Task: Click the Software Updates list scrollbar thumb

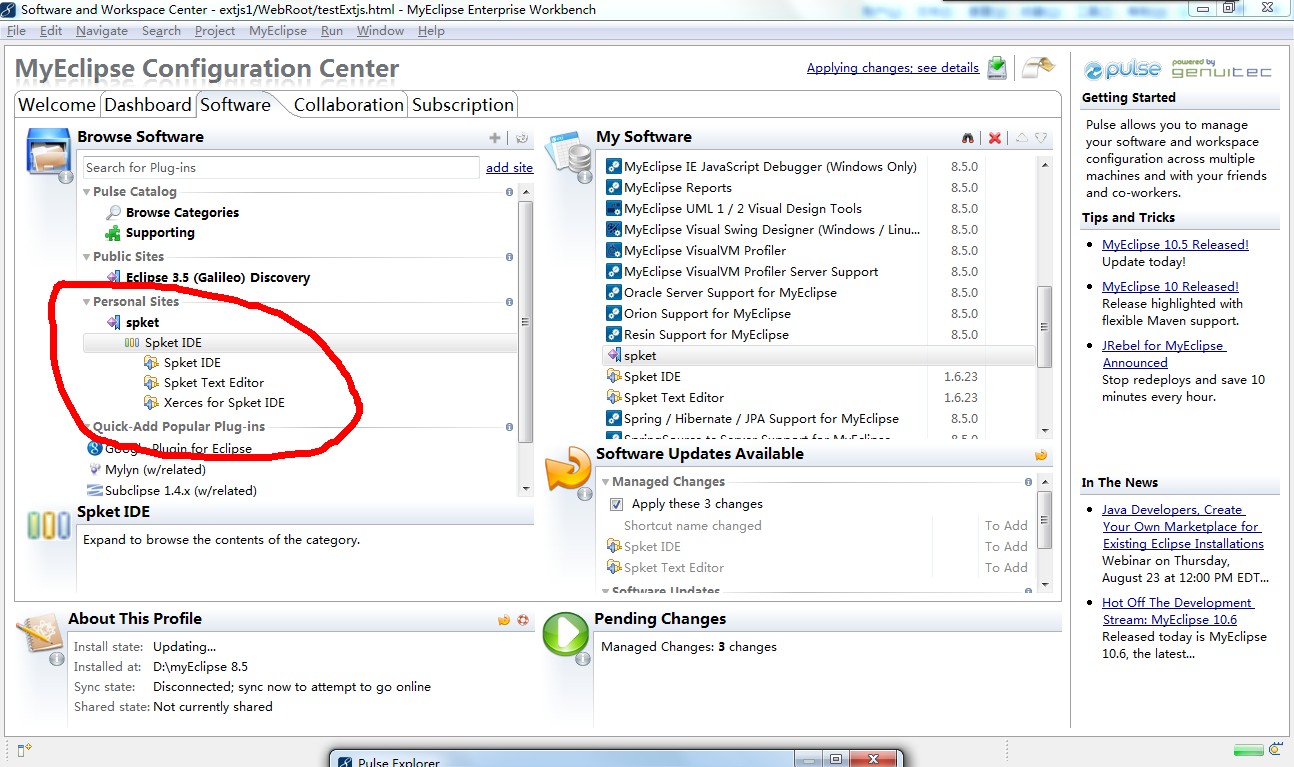Action: click(1045, 520)
